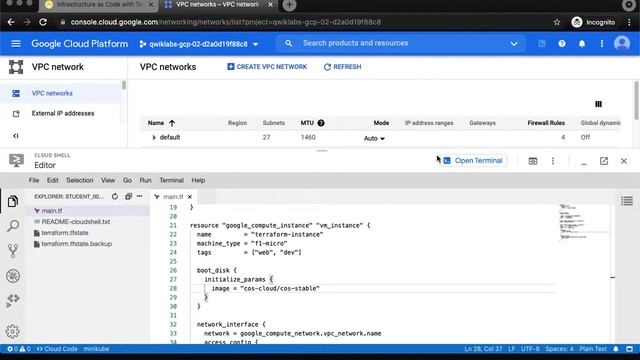The height and width of the screenshot is (360, 640).
Task: Open the header three-dot settings menu
Action: pos(602,44)
